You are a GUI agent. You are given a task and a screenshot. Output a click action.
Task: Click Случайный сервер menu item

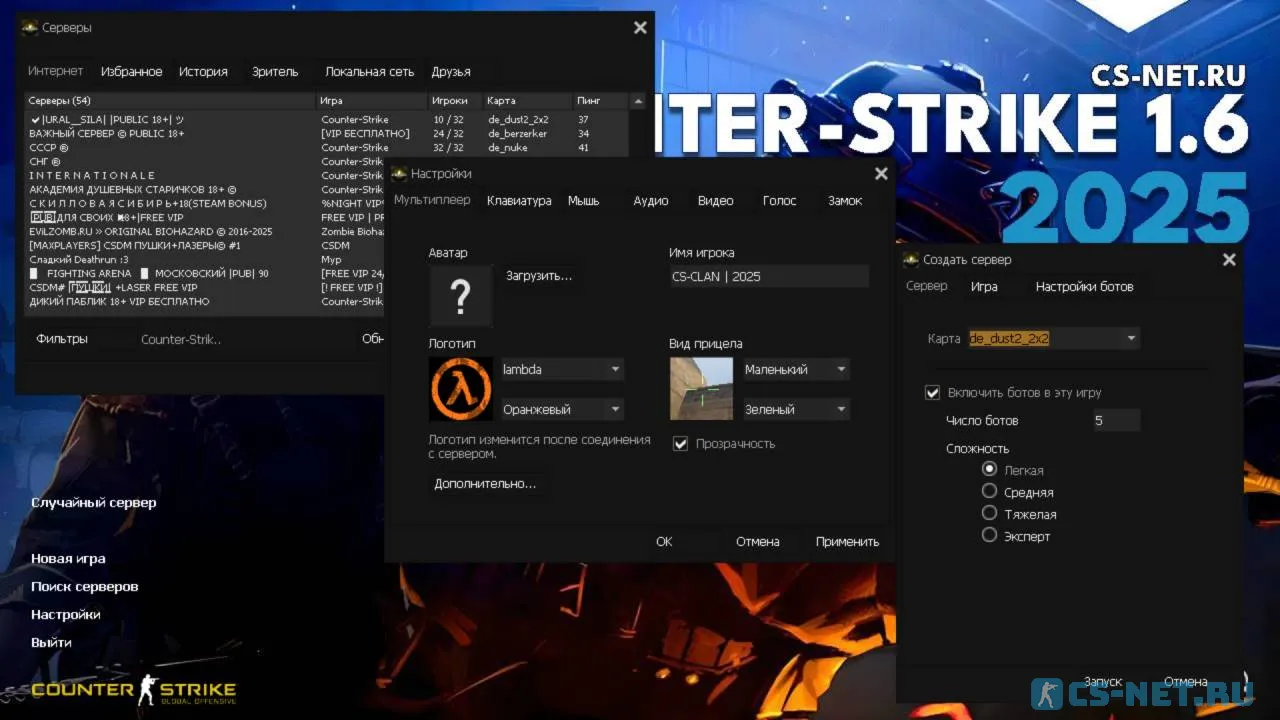[94, 503]
